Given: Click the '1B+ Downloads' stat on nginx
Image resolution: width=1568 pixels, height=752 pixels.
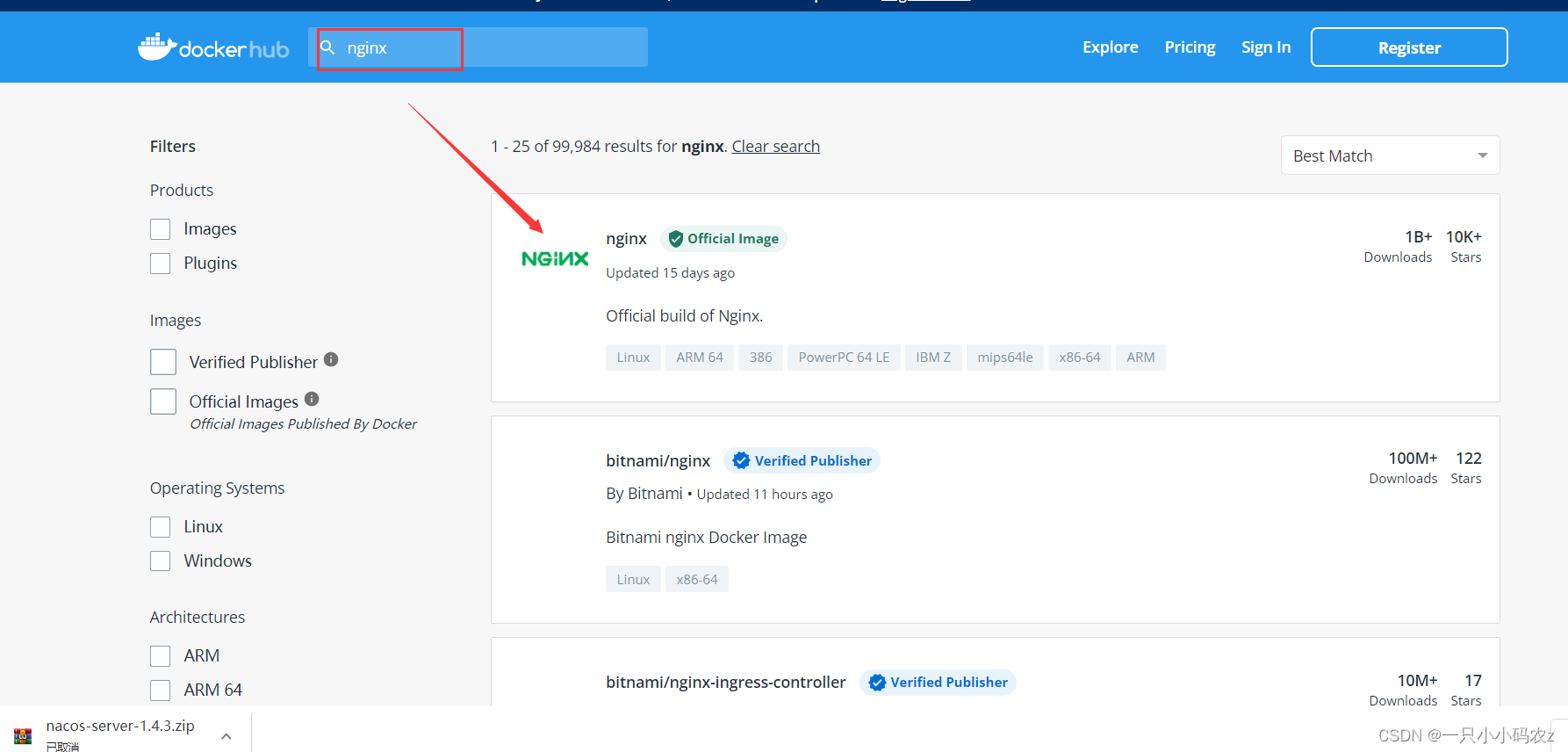Looking at the screenshot, I should coord(1399,247).
